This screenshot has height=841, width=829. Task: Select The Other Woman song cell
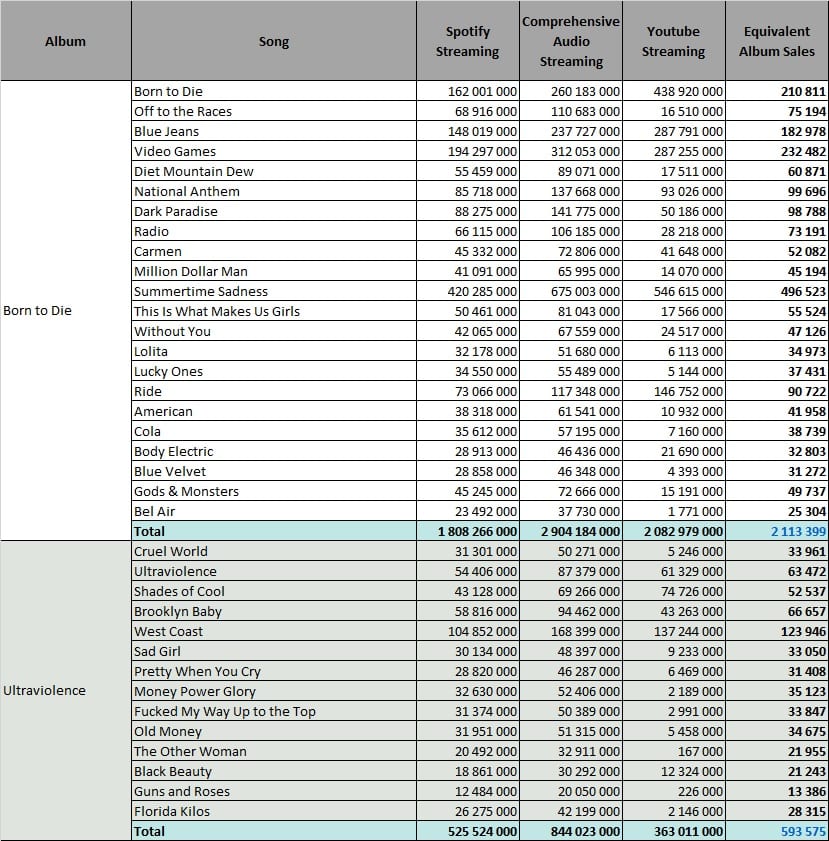point(273,751)
